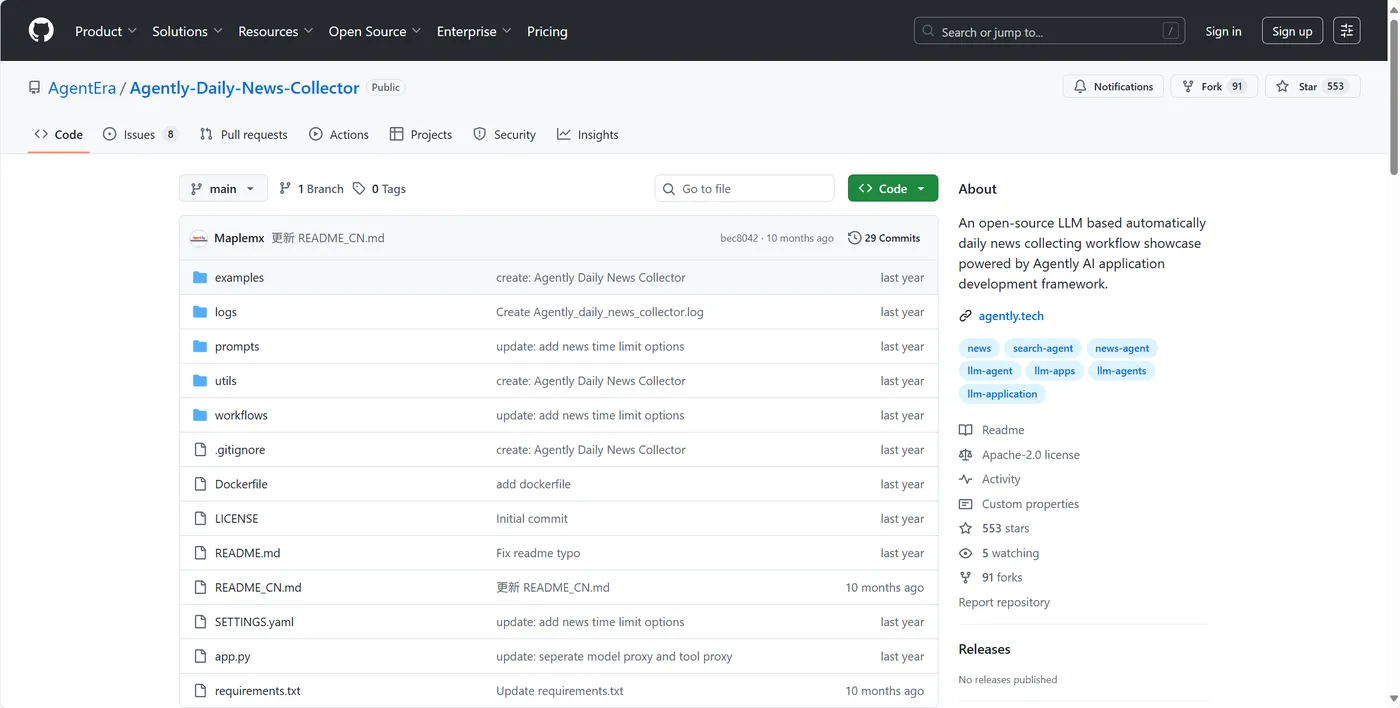Image resolution: width=1400 pixels, height=708 pixels.
Task: Click the Fork repository icon
Action: coord(1188,87)
